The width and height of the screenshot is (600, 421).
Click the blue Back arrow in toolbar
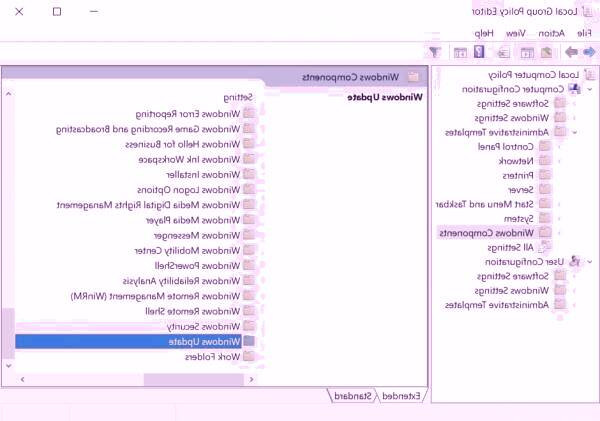[590, 52]
